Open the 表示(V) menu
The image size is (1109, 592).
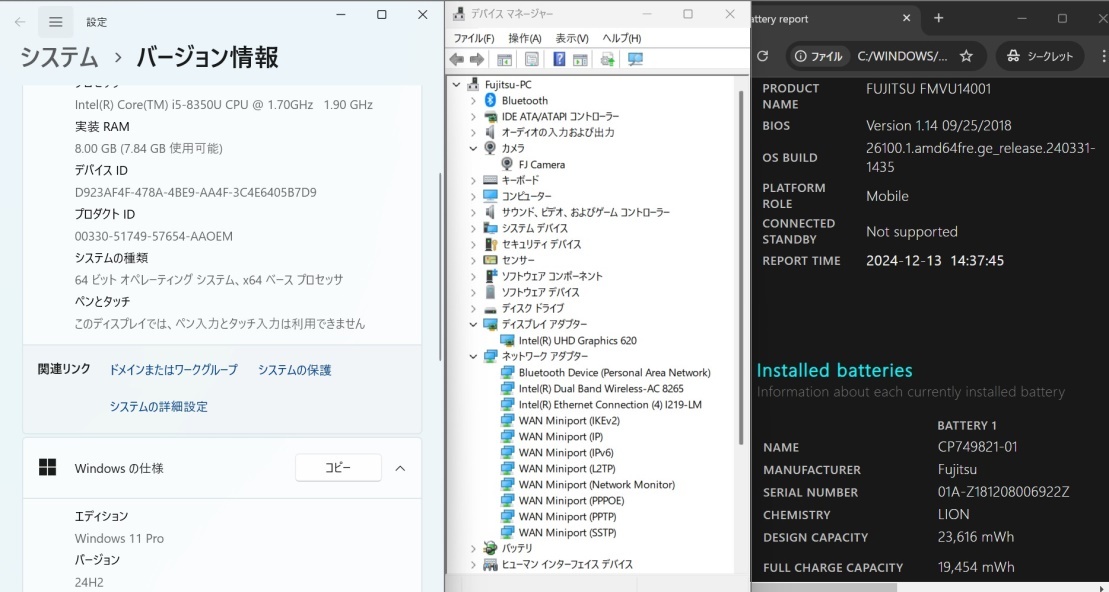pos(571,38)
